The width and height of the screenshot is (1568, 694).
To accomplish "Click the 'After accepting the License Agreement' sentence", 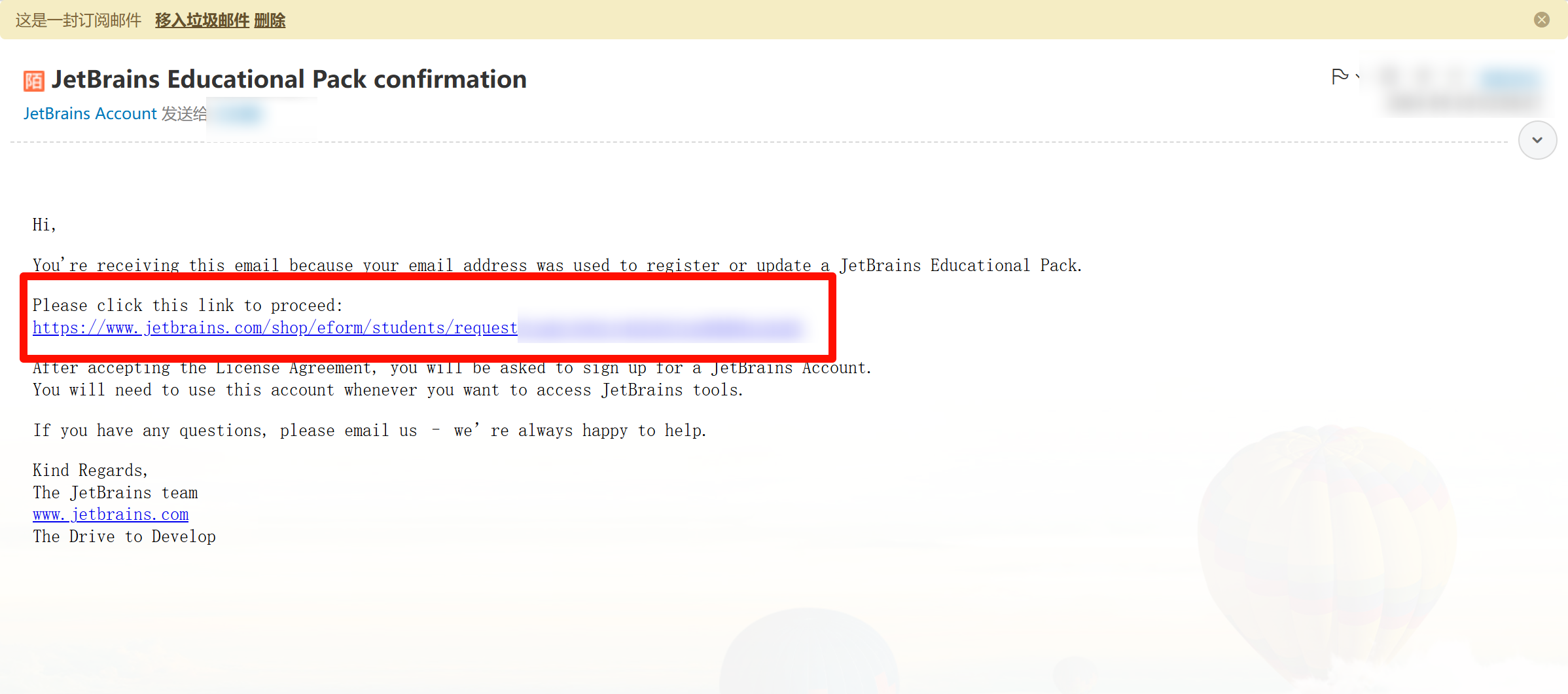I will point(452,369).
